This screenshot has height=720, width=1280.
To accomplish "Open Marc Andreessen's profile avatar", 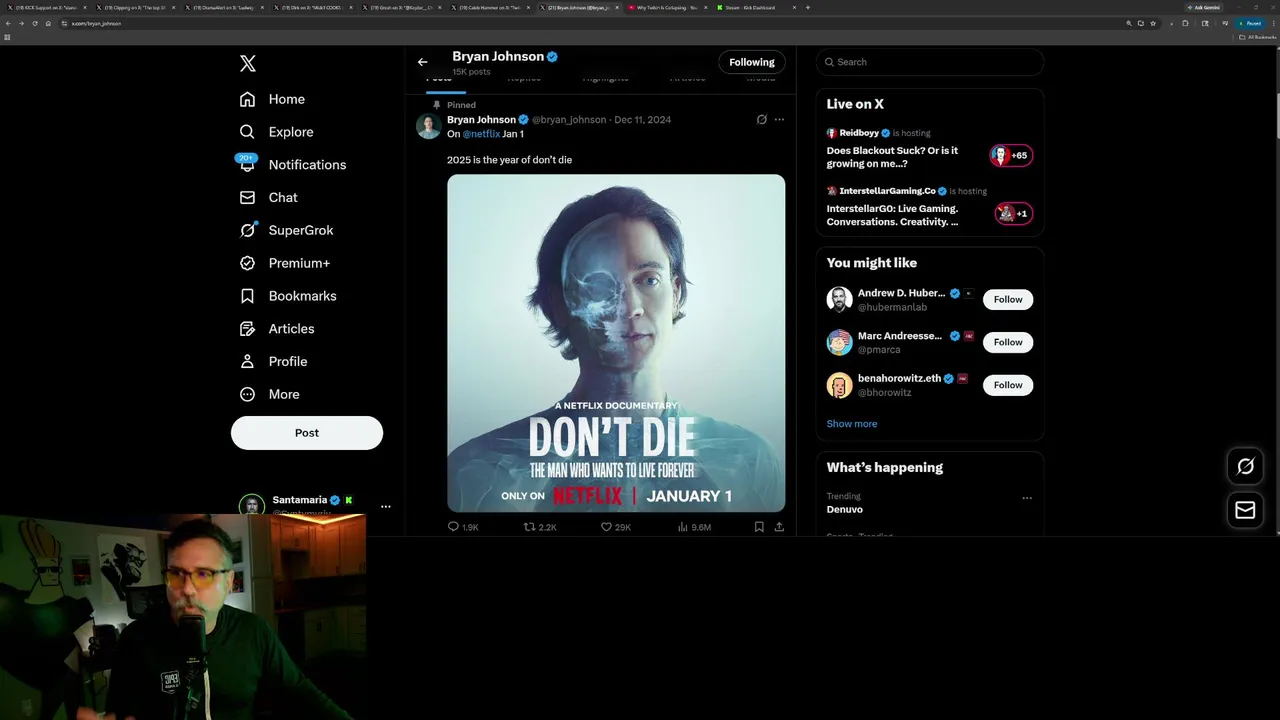I will coord(839,342).
